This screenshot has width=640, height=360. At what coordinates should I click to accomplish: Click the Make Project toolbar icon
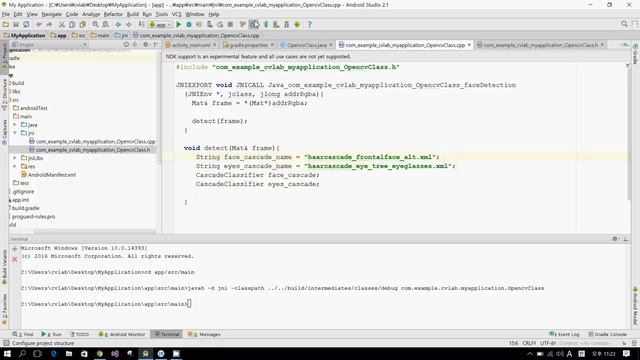point(141,24)
